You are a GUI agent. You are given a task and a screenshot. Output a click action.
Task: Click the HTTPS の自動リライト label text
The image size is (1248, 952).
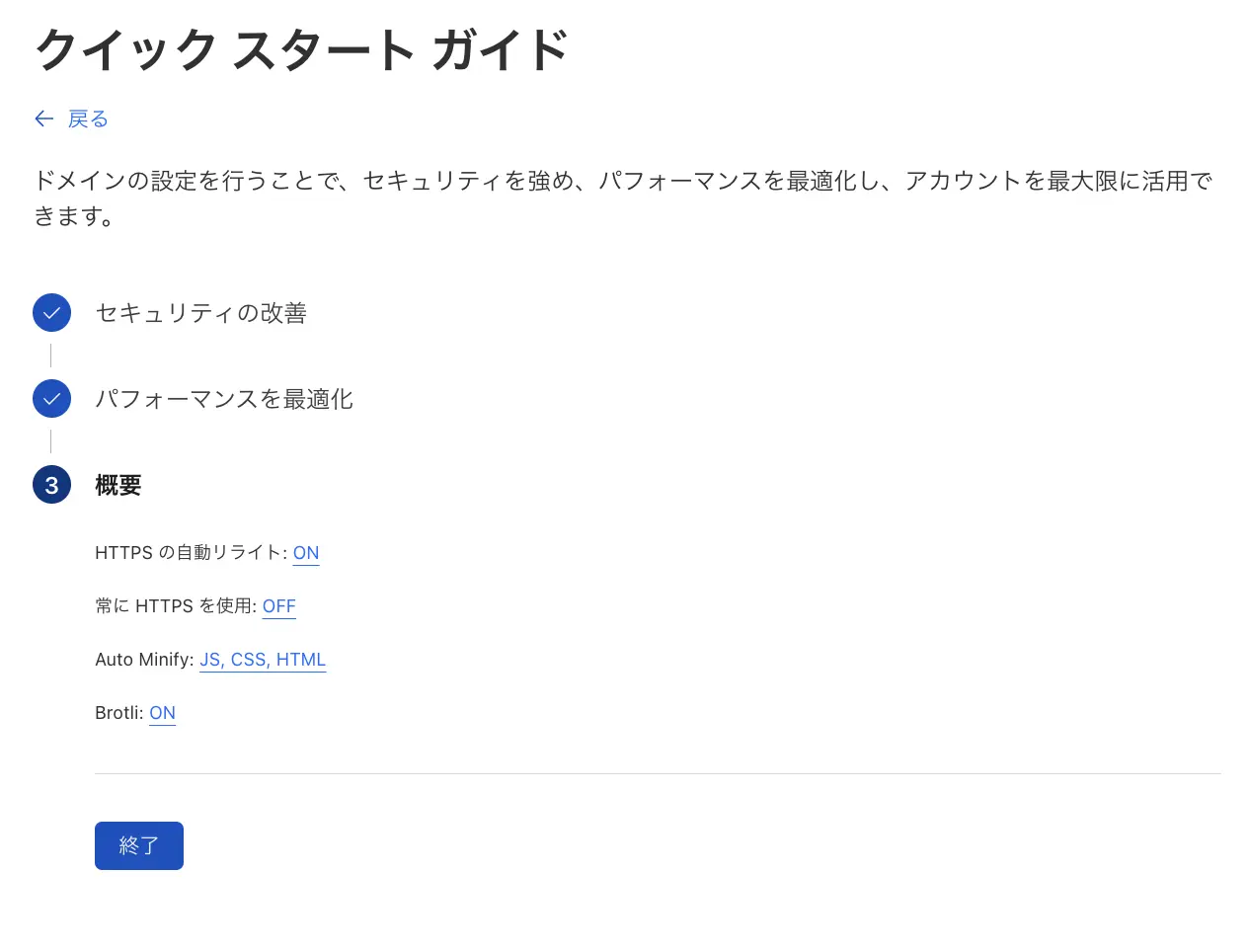[x=190, y=553]
